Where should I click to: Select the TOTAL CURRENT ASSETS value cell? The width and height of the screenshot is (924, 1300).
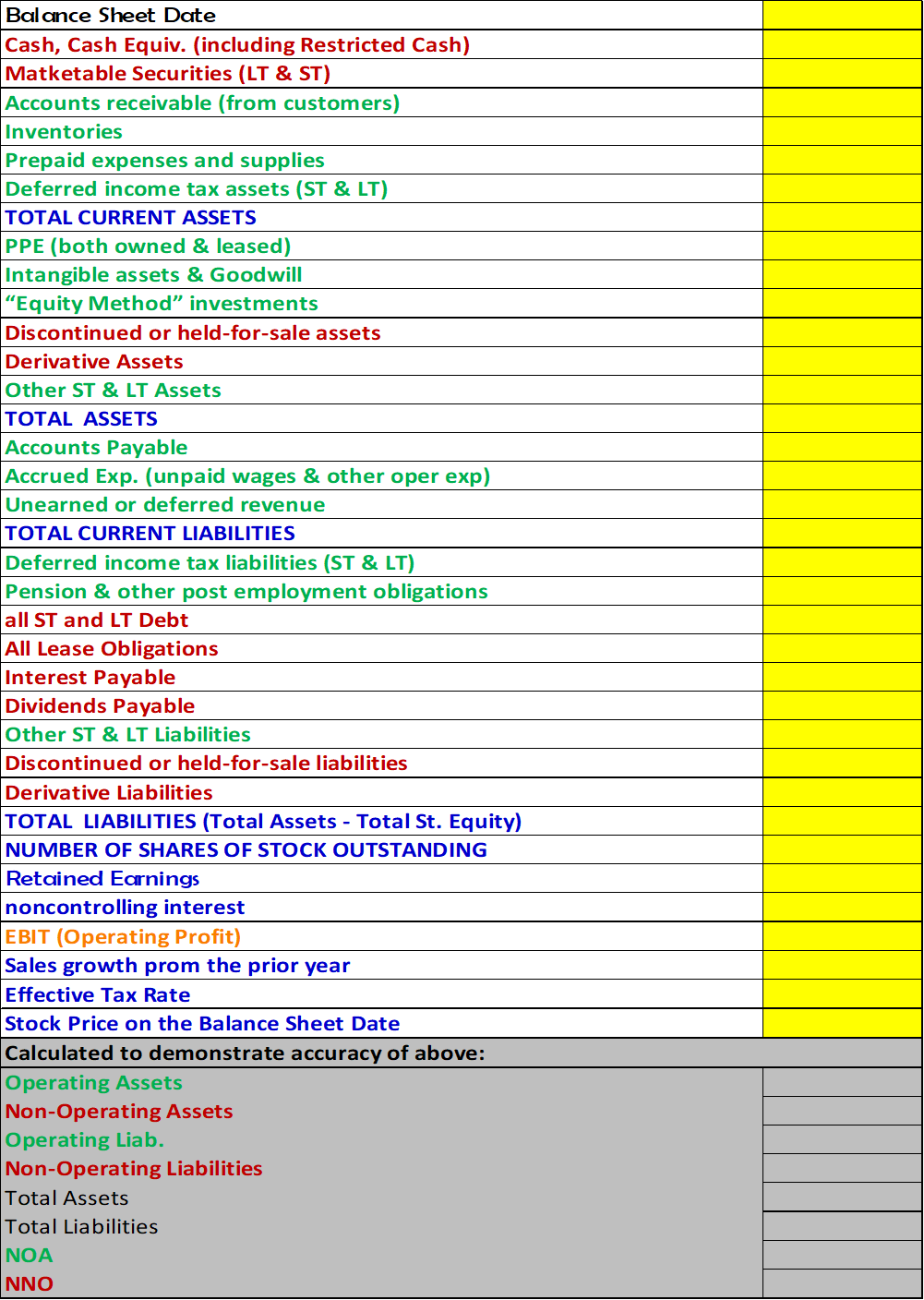[842, 217]
